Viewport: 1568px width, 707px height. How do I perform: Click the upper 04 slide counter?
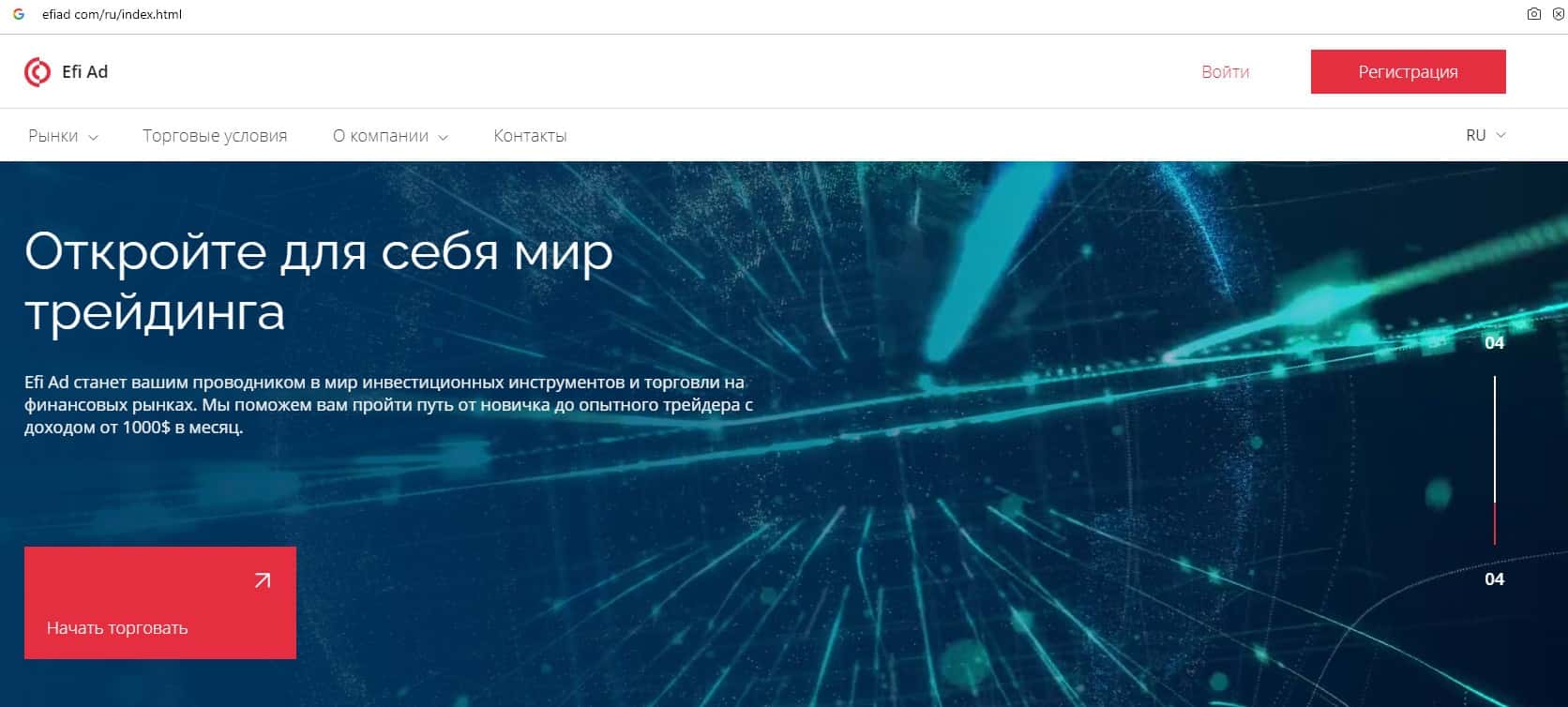[1494, 343]
